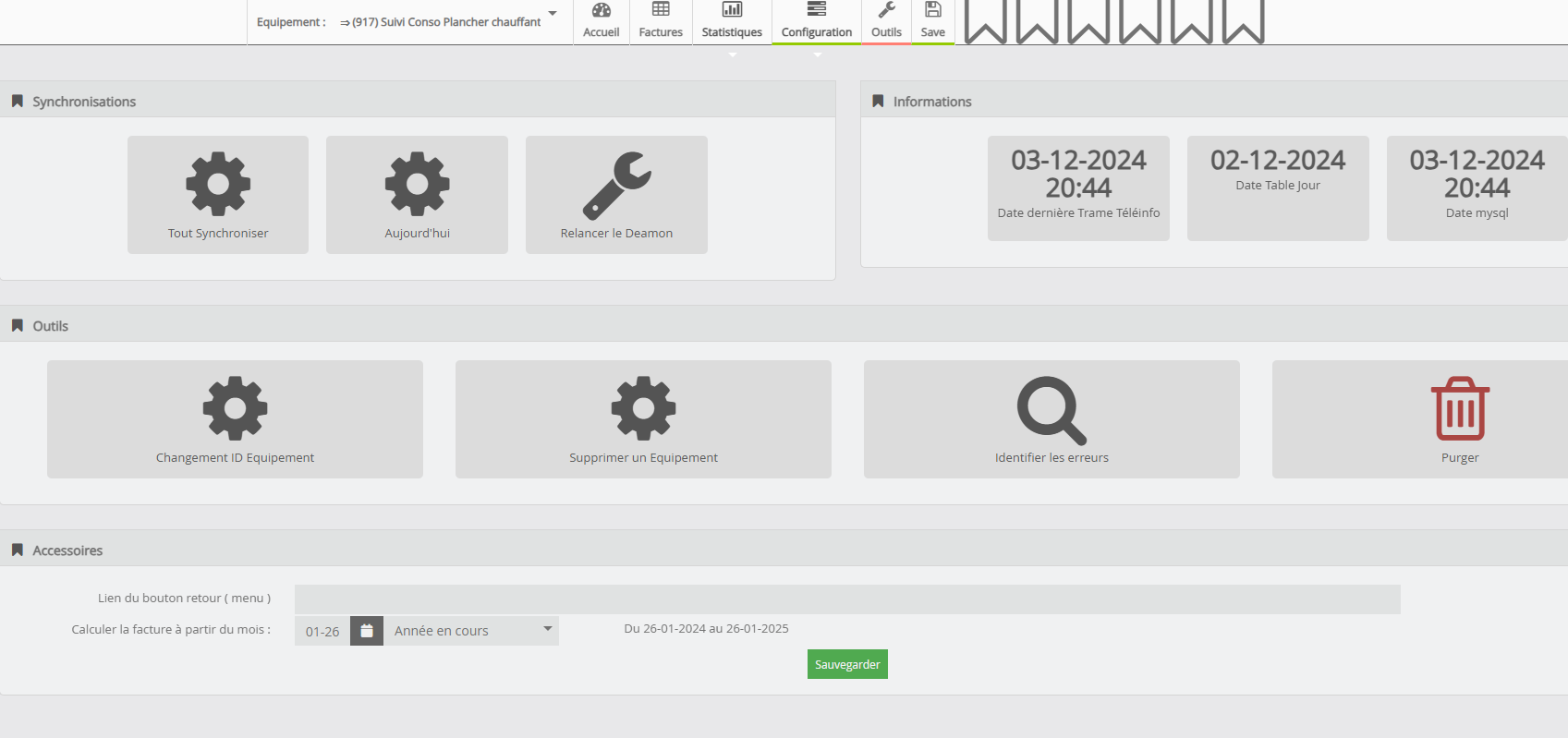Open the Année en cours dropdown
1568x738 pixels.
click(471, 631)
